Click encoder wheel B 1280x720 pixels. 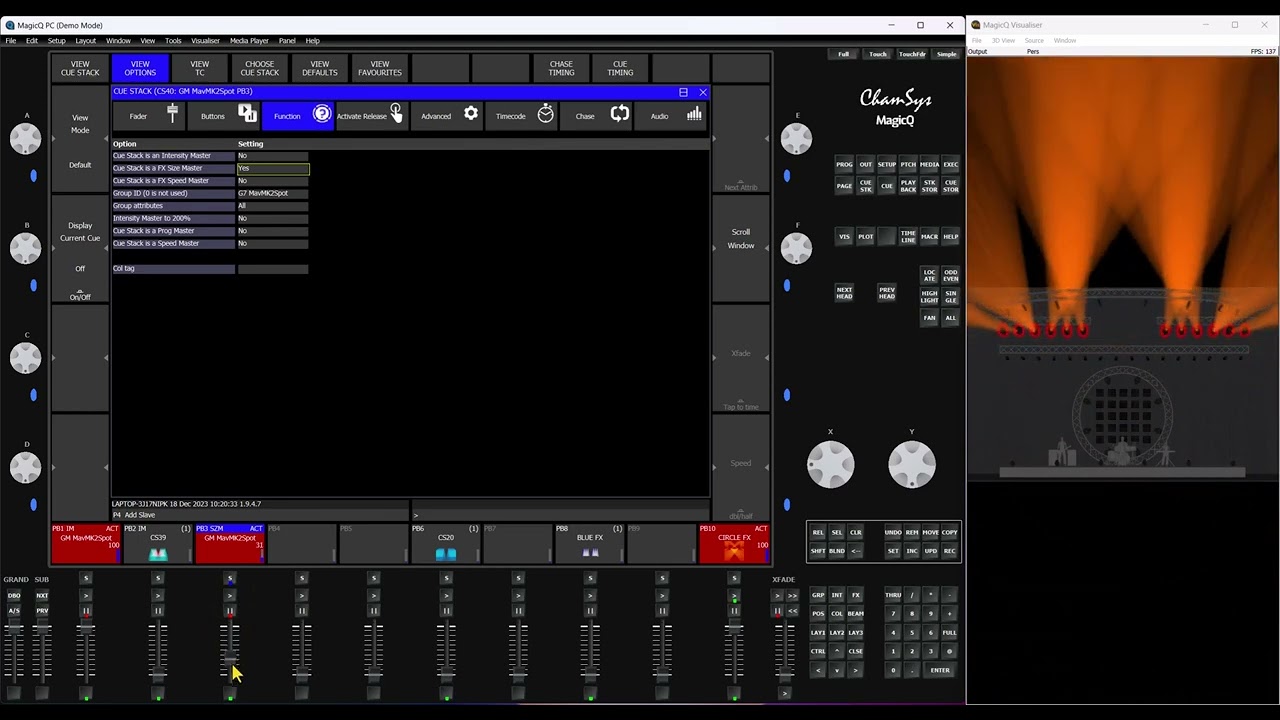point(26,247)
